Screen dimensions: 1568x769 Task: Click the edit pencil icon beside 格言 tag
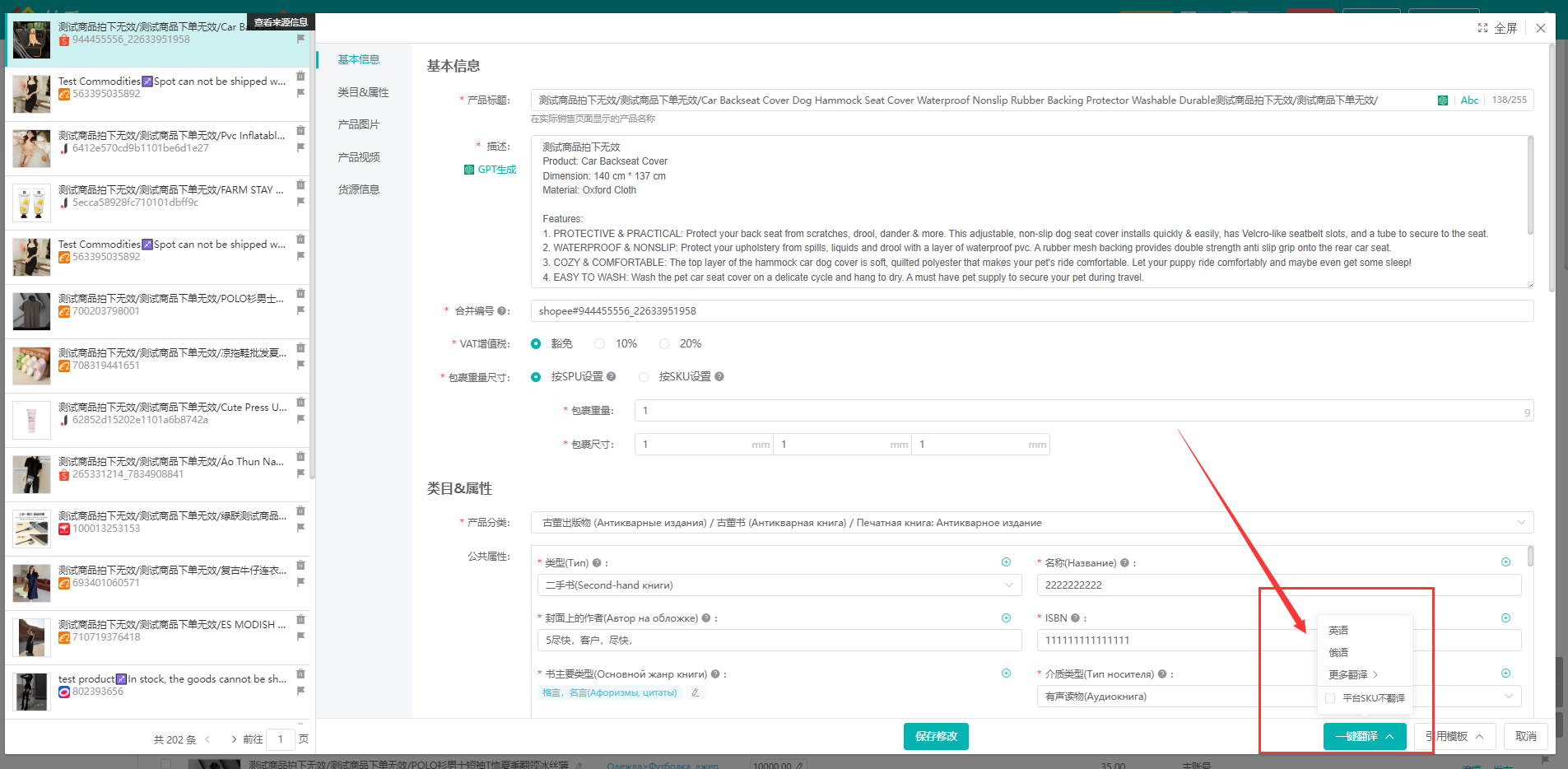696,692
